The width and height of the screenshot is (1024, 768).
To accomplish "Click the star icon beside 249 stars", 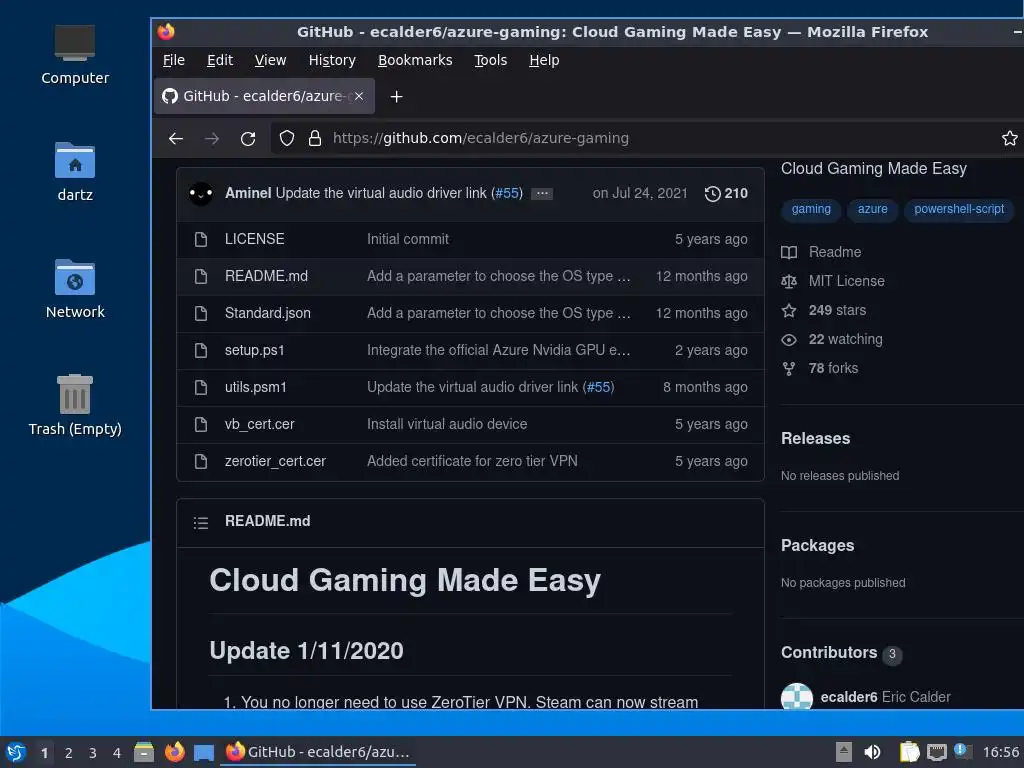I will [789, 311].
